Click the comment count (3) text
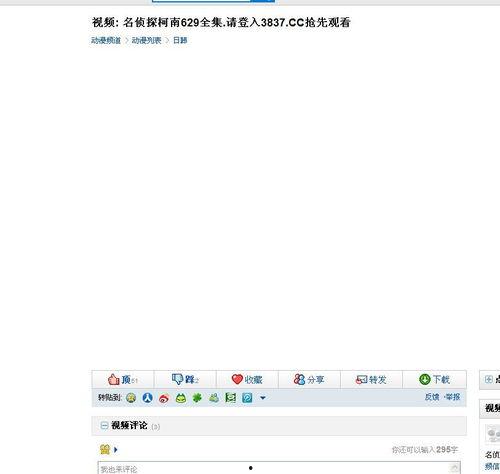500x474 pixels. 155,426
